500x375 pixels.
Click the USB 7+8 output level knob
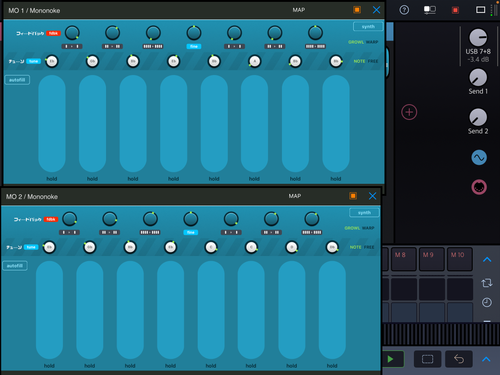coord(478,37)
